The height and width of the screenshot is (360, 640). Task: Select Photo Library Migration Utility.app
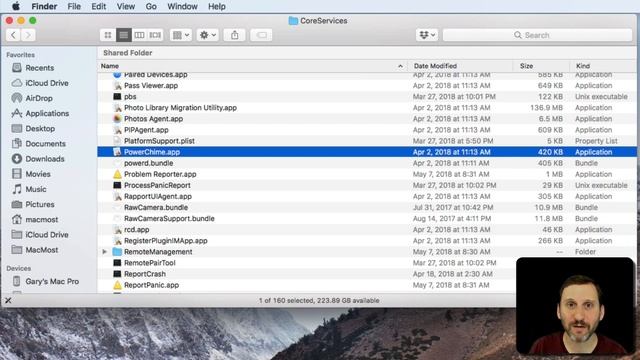pyautogui.click(x=367, y=107)
